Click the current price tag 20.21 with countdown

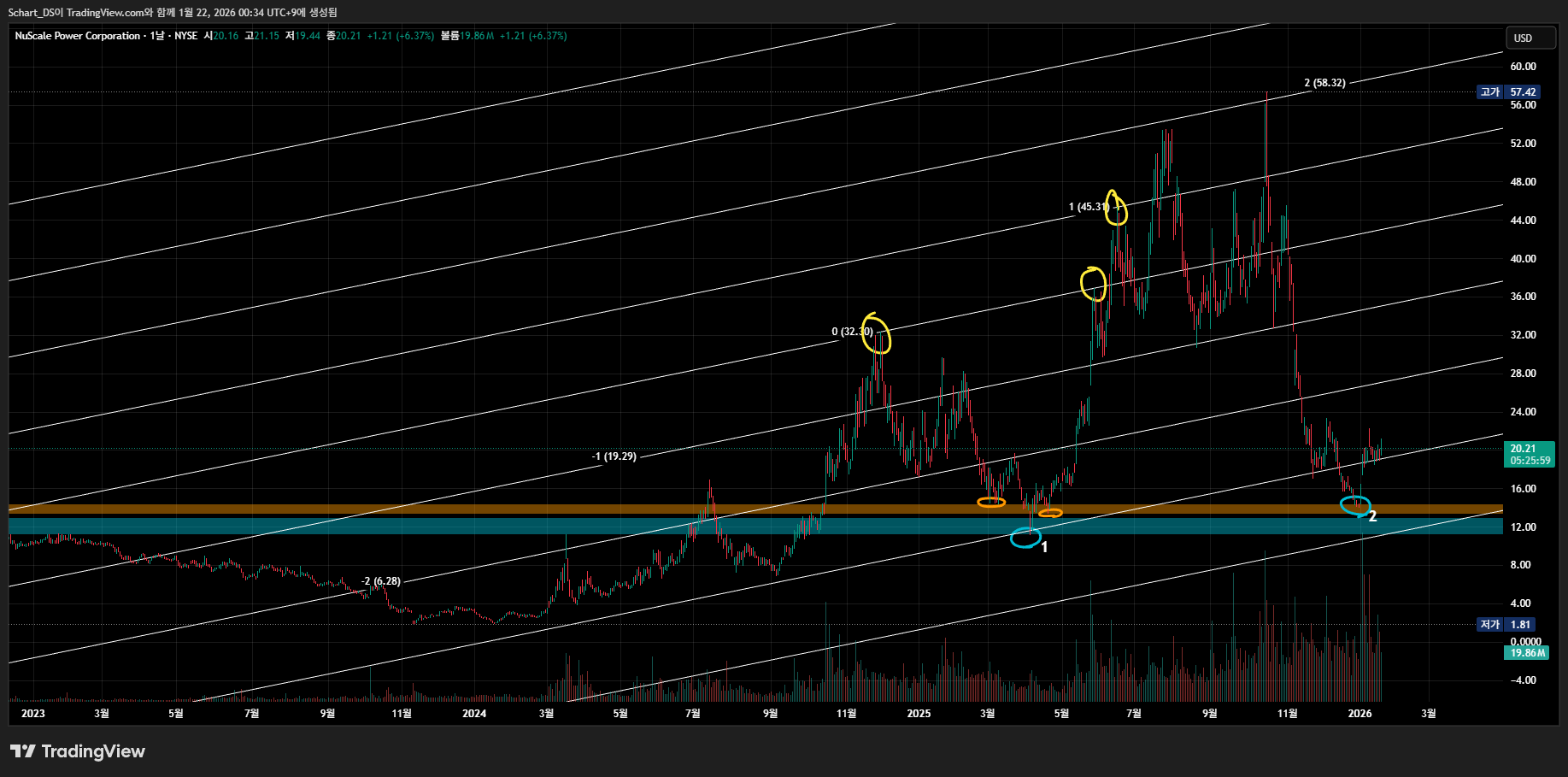(1530, 454)
